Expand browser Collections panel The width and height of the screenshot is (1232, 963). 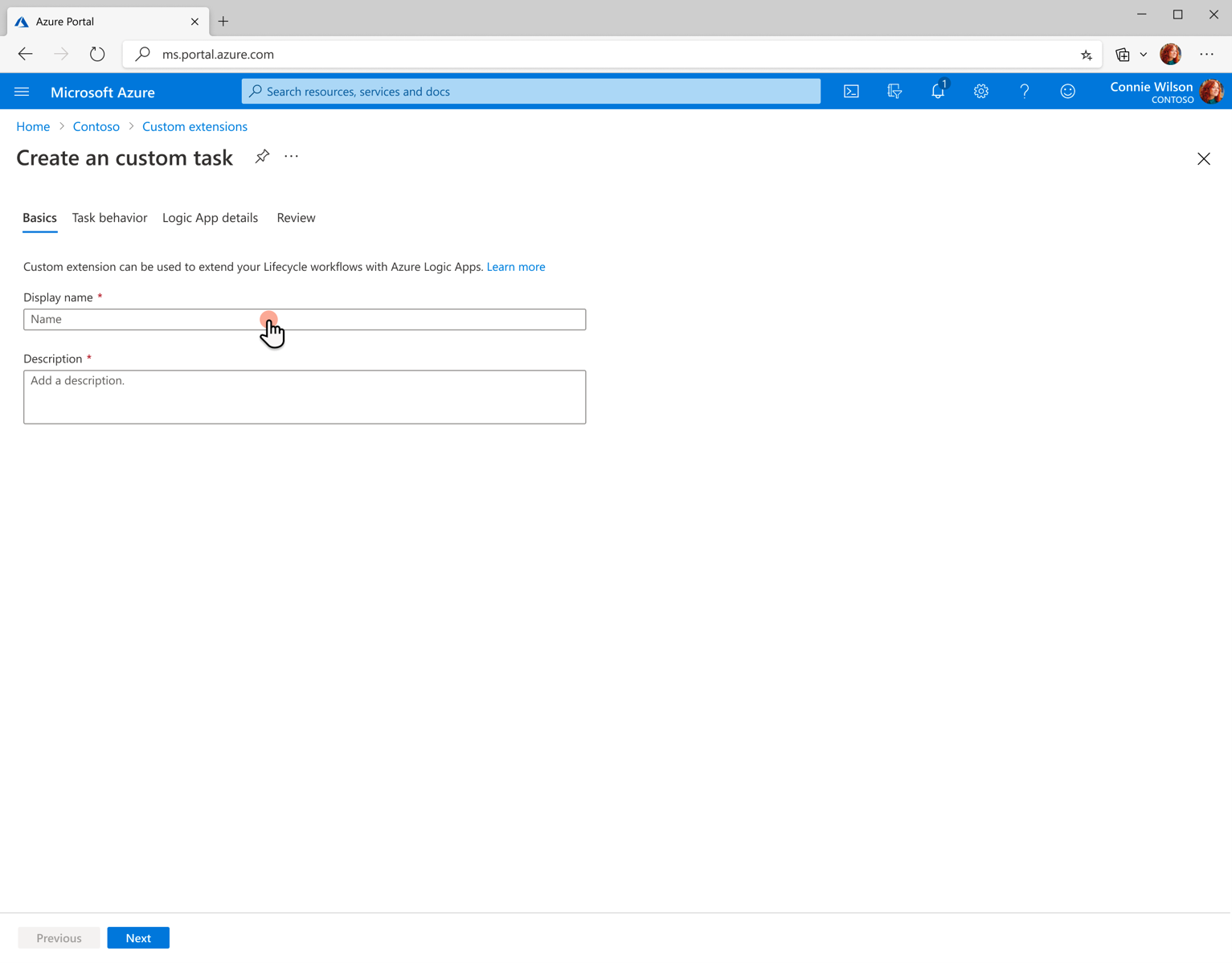point(1122,54)
